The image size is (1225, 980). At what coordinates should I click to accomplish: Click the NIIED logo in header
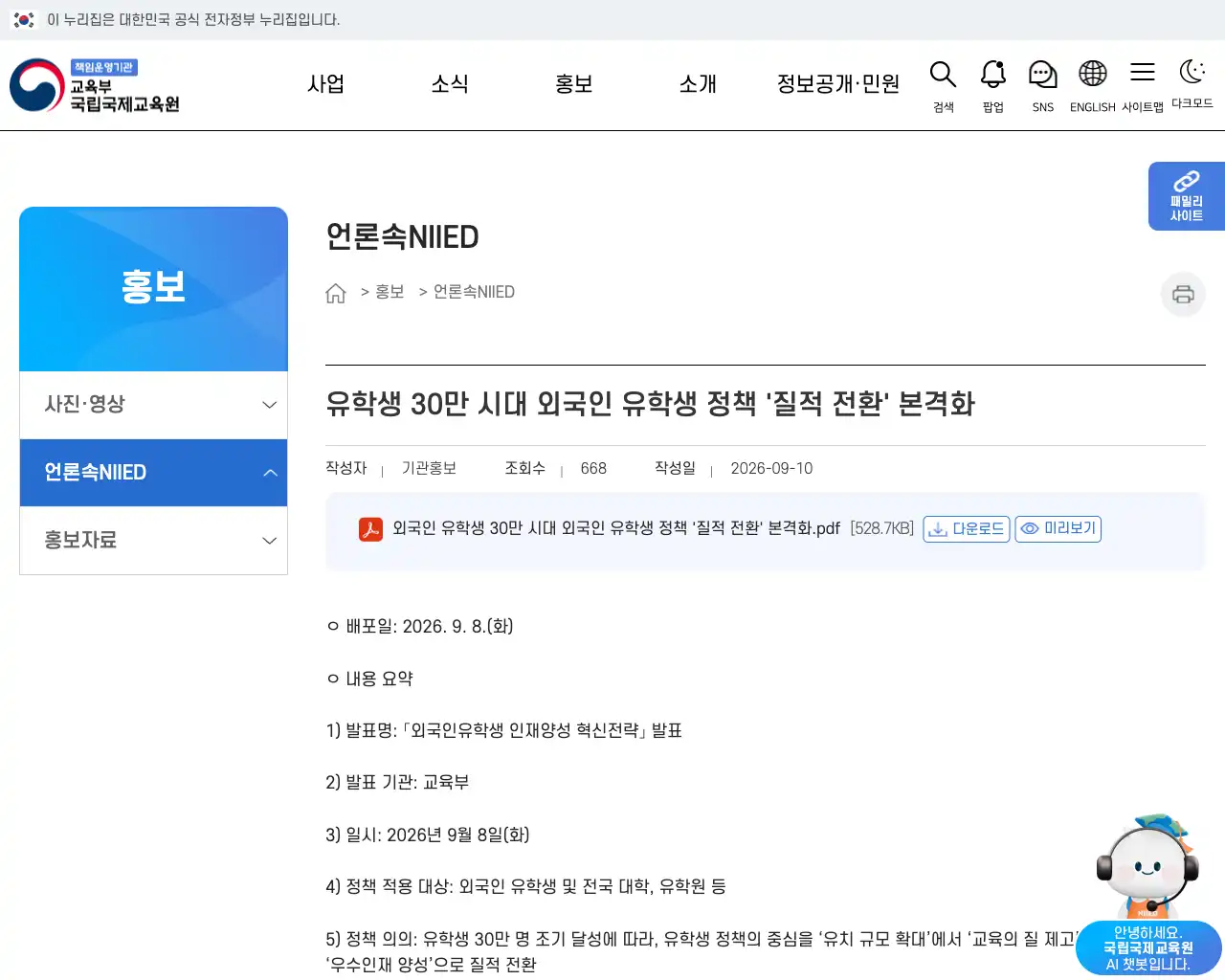pos(95,85)
